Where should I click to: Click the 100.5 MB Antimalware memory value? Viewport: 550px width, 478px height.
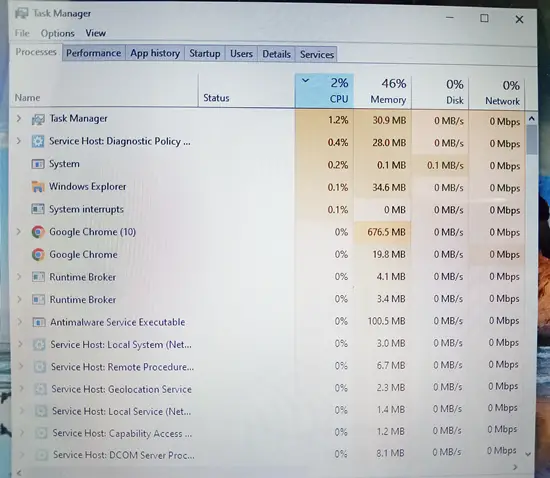(x=386, y=321)
